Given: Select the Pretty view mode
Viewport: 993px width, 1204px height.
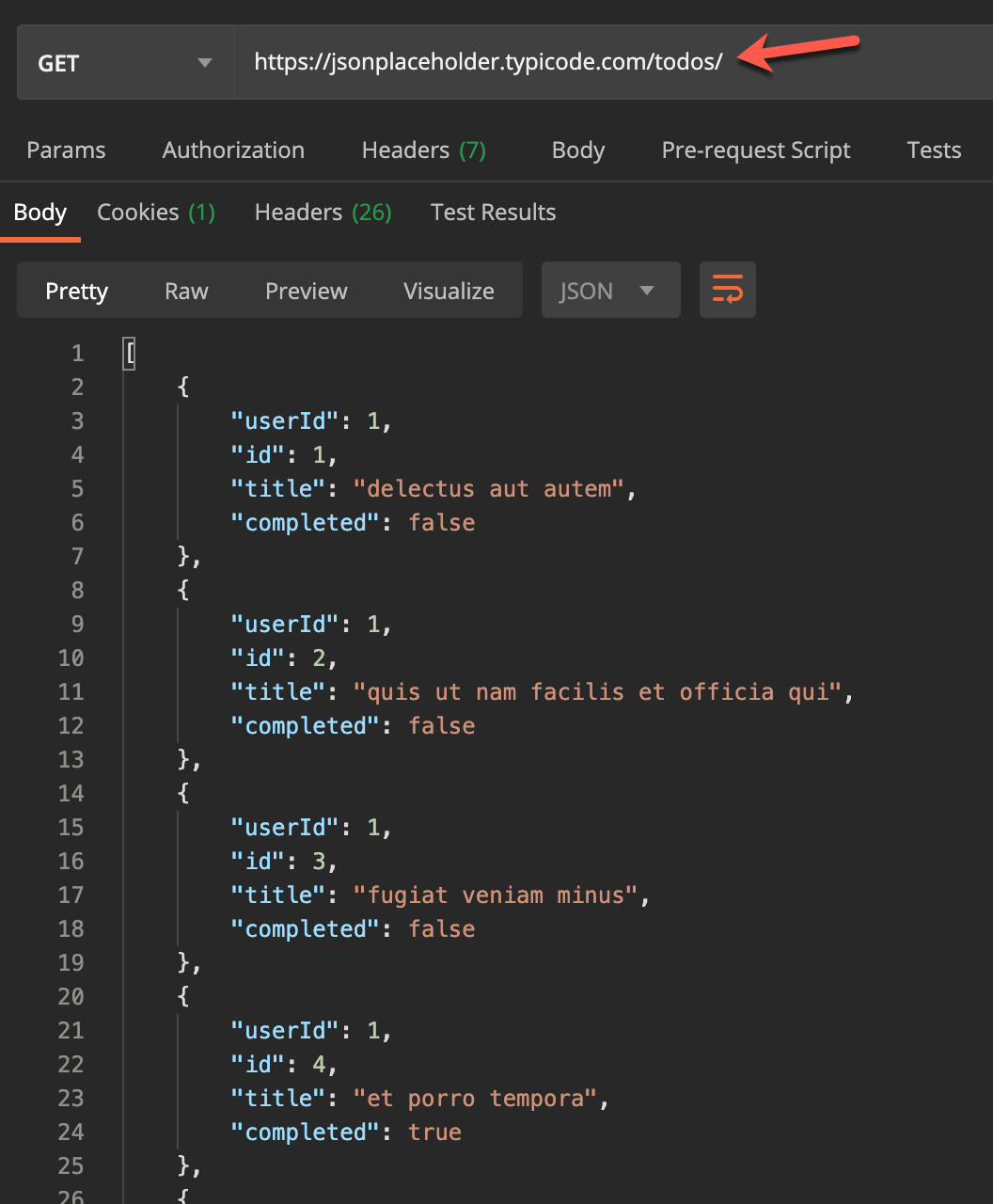Looking at the screenshot, I should 76,292.
